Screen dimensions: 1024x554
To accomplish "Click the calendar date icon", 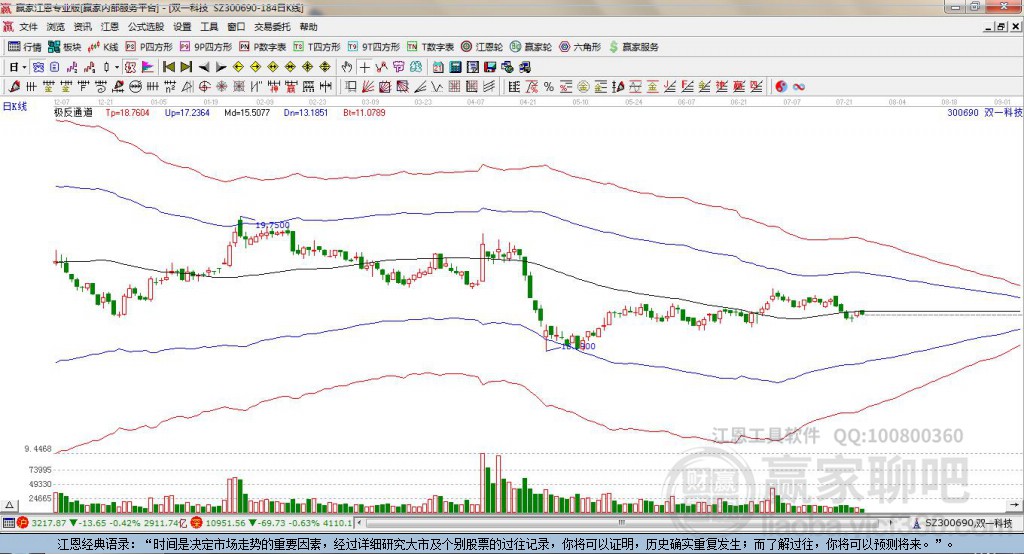I will (438, 67).
